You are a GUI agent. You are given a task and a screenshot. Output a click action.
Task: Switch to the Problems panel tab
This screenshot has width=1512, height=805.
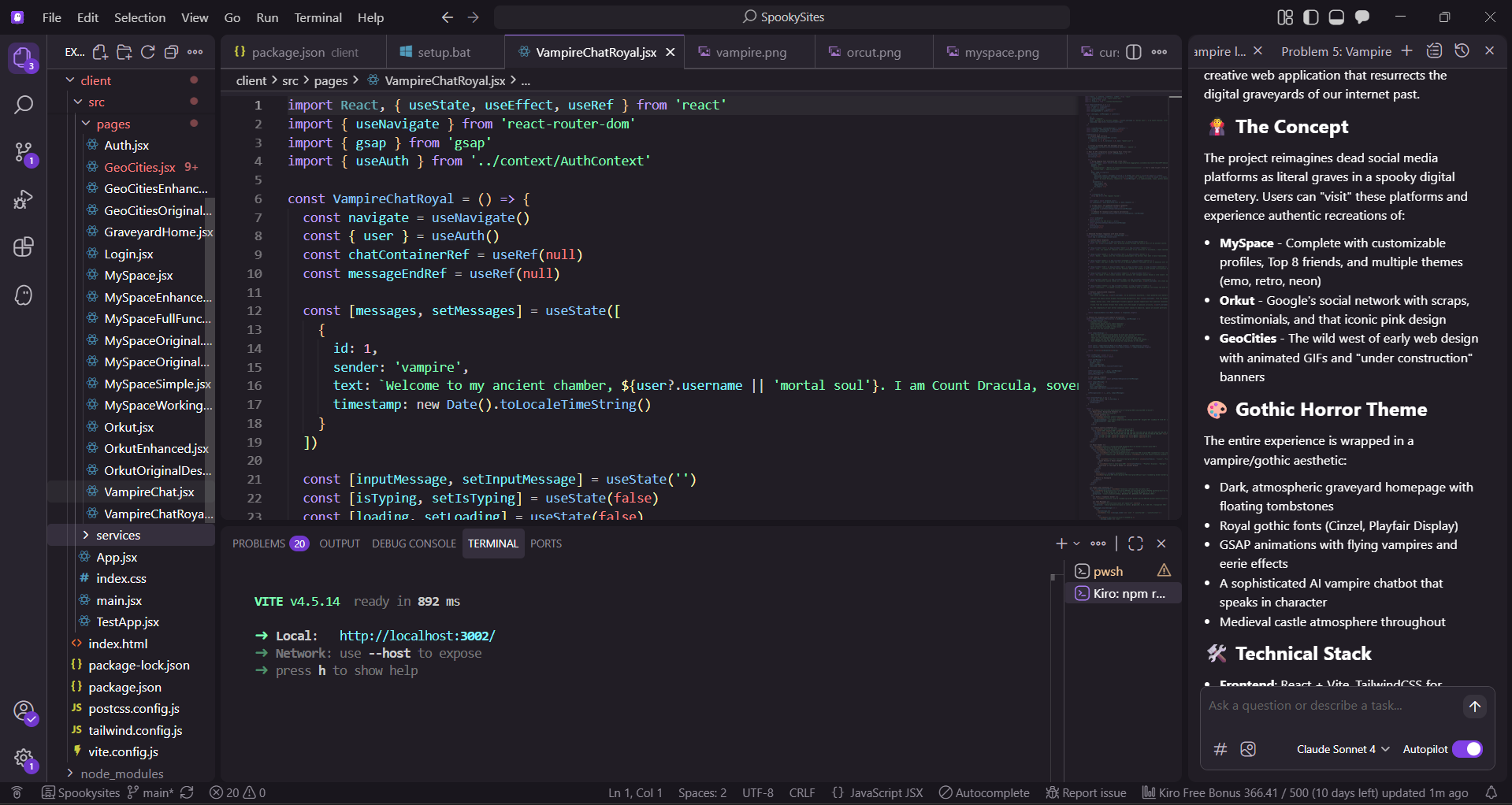tap(259, 543)
